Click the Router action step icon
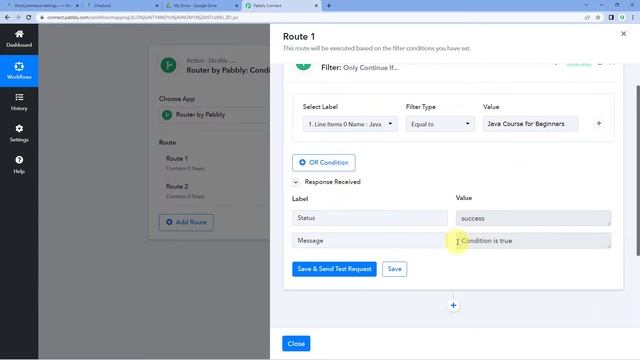Viewport: 640px width, 360px height. tap(168, 65)
